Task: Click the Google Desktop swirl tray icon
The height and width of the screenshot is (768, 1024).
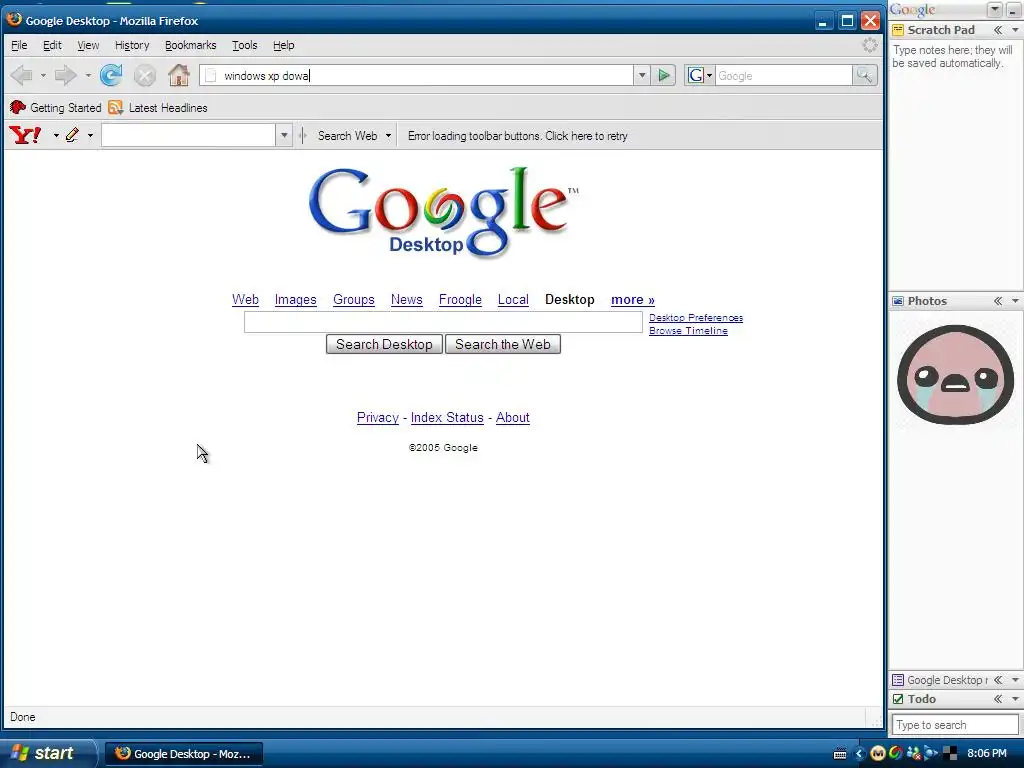Action: (x=895, y=754)
